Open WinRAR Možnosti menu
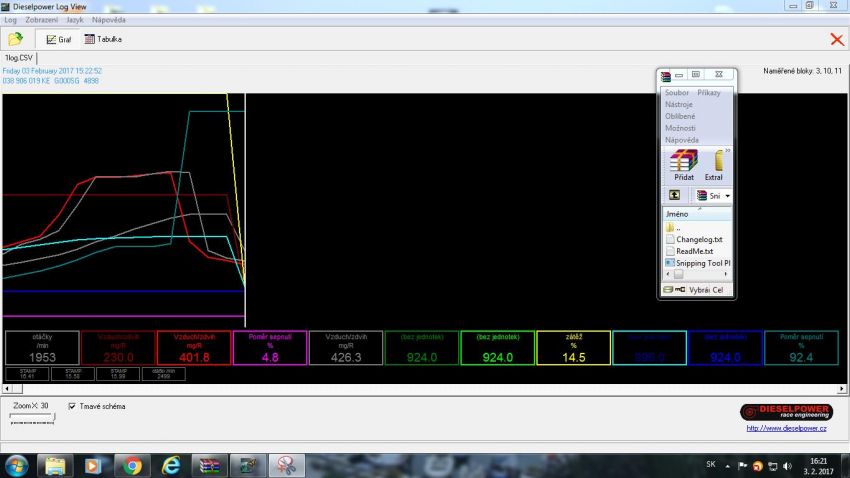Viewport: 850px width, 478px height. click(x=680, y=128)
